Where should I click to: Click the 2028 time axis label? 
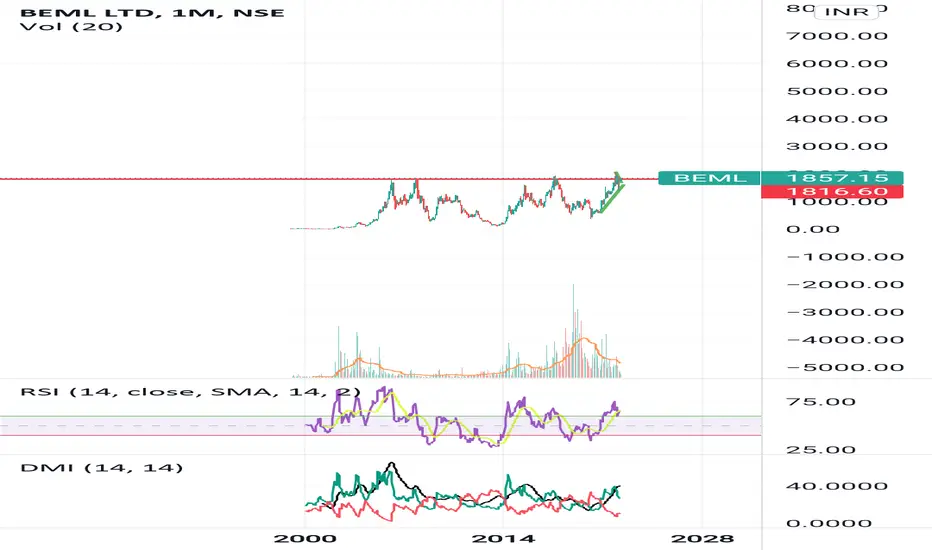click(702, 539)
